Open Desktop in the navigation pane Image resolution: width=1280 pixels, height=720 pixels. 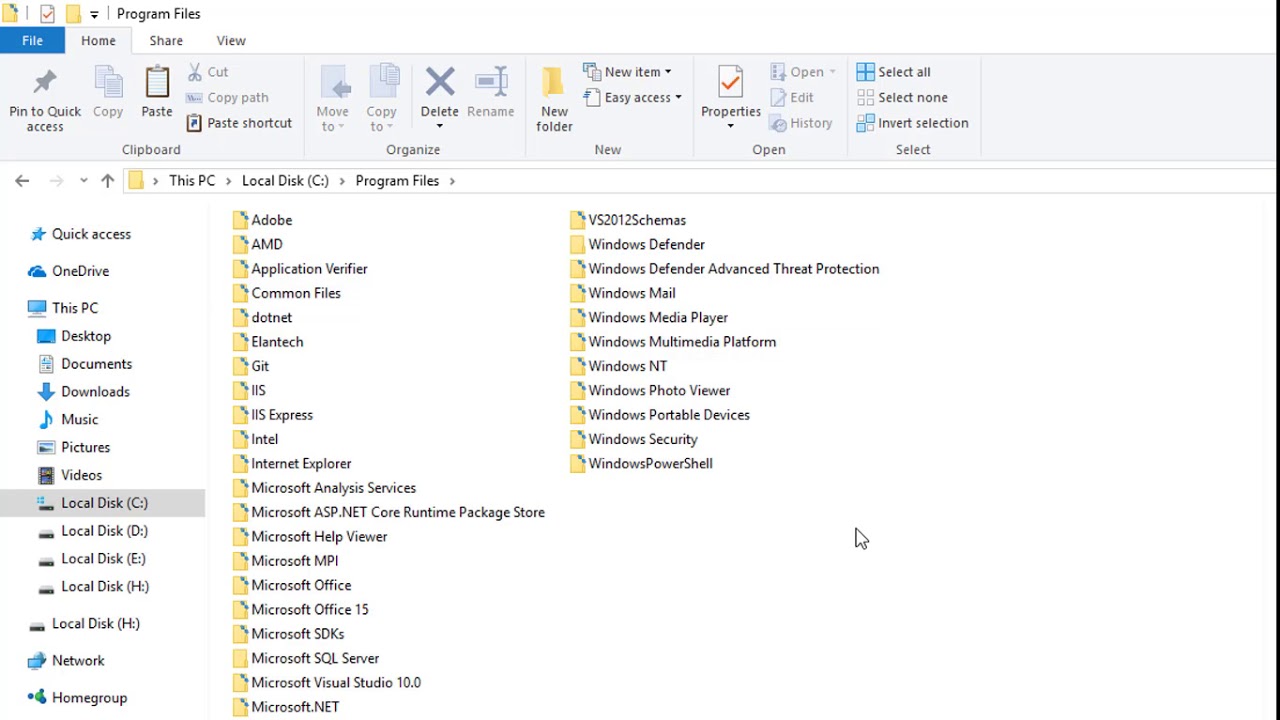(x=74, y=336)
